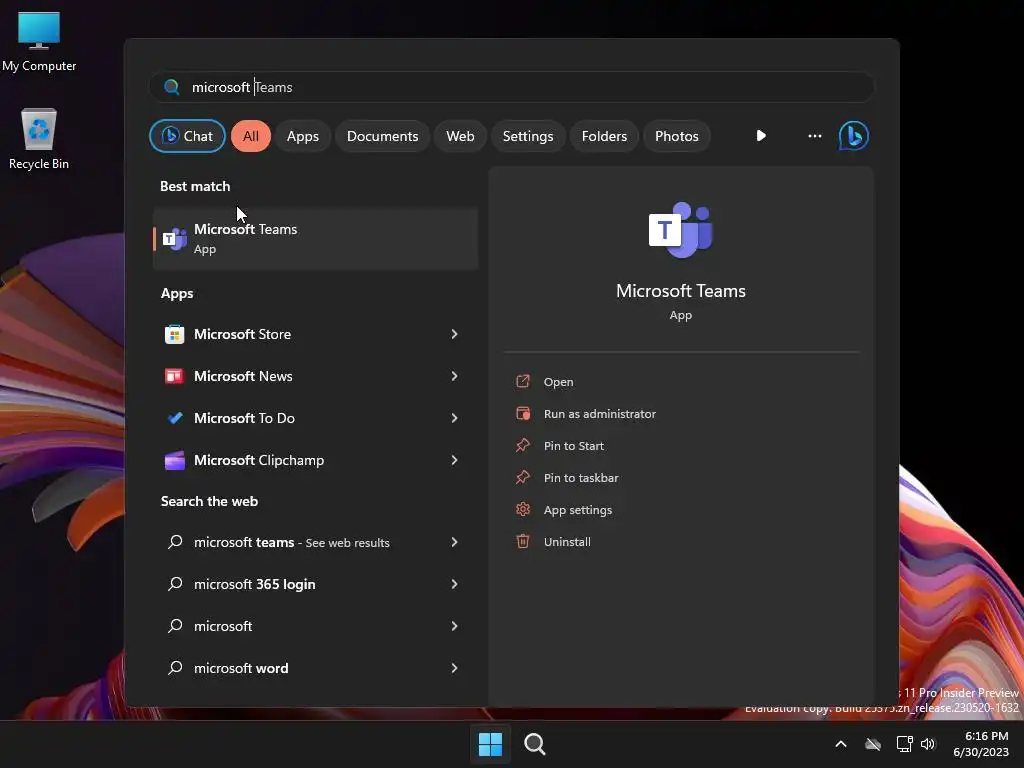Click the Windows Start button
The width and height of the screenshot is (1024, 768).
pos(490,744)
